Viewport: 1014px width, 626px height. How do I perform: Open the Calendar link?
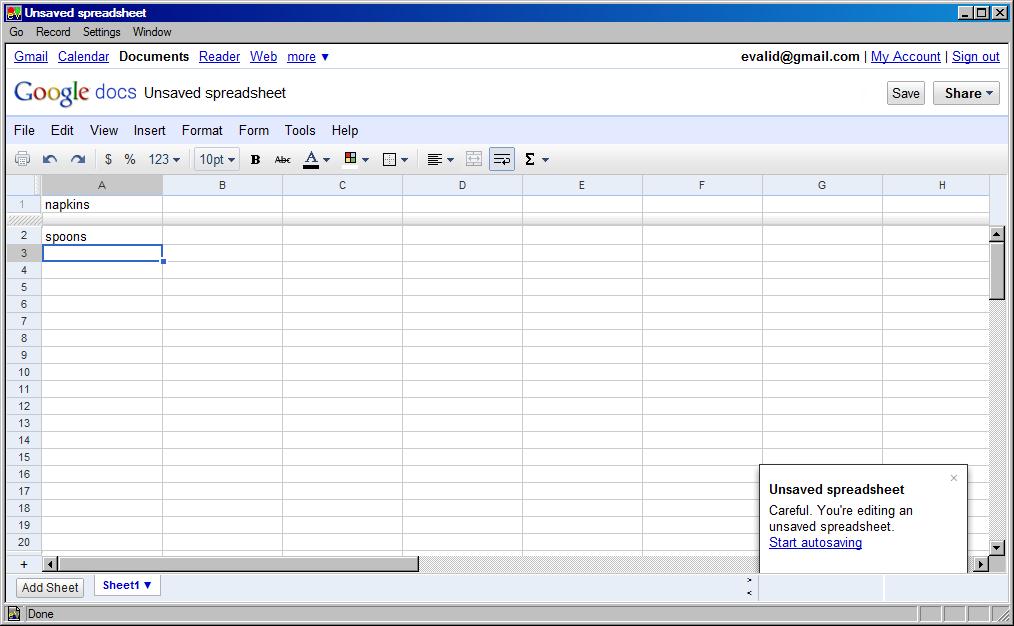(83, 57)
